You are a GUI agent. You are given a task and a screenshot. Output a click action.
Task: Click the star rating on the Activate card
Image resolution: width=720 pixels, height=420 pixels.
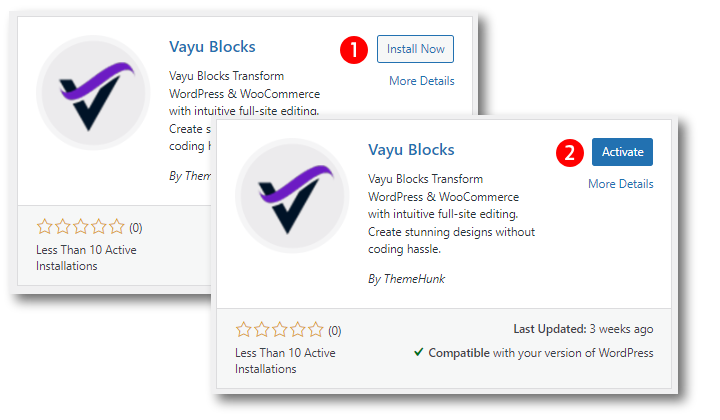point(280,330)
